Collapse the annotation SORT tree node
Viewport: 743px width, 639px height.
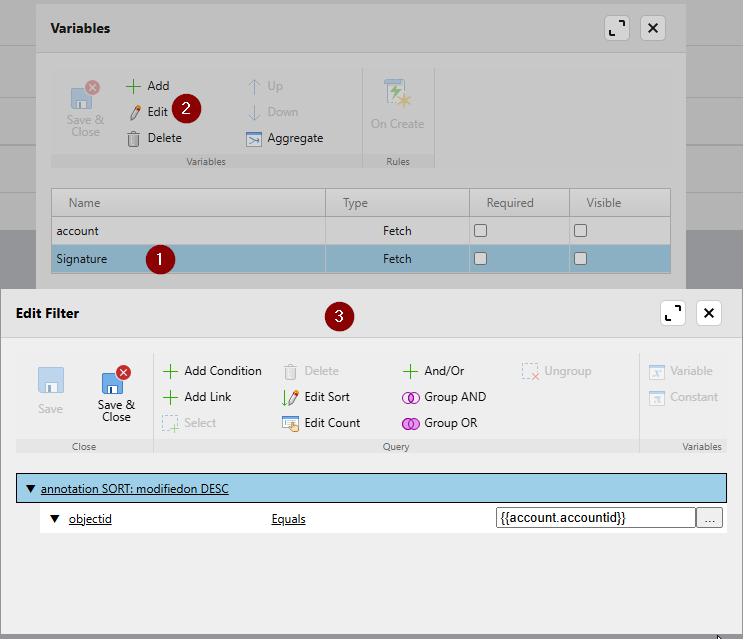click(x=31, y=488)
